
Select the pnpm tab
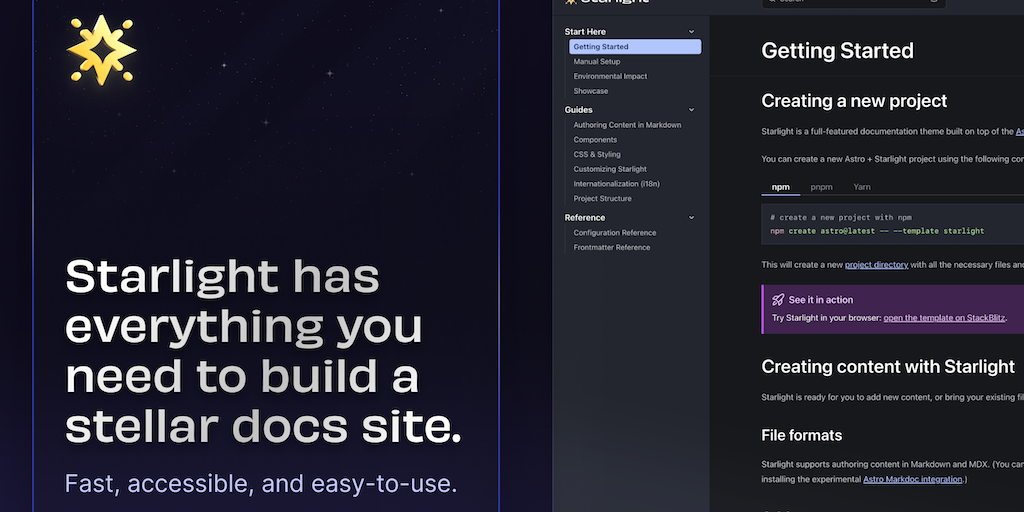click(x=822, y=187)
